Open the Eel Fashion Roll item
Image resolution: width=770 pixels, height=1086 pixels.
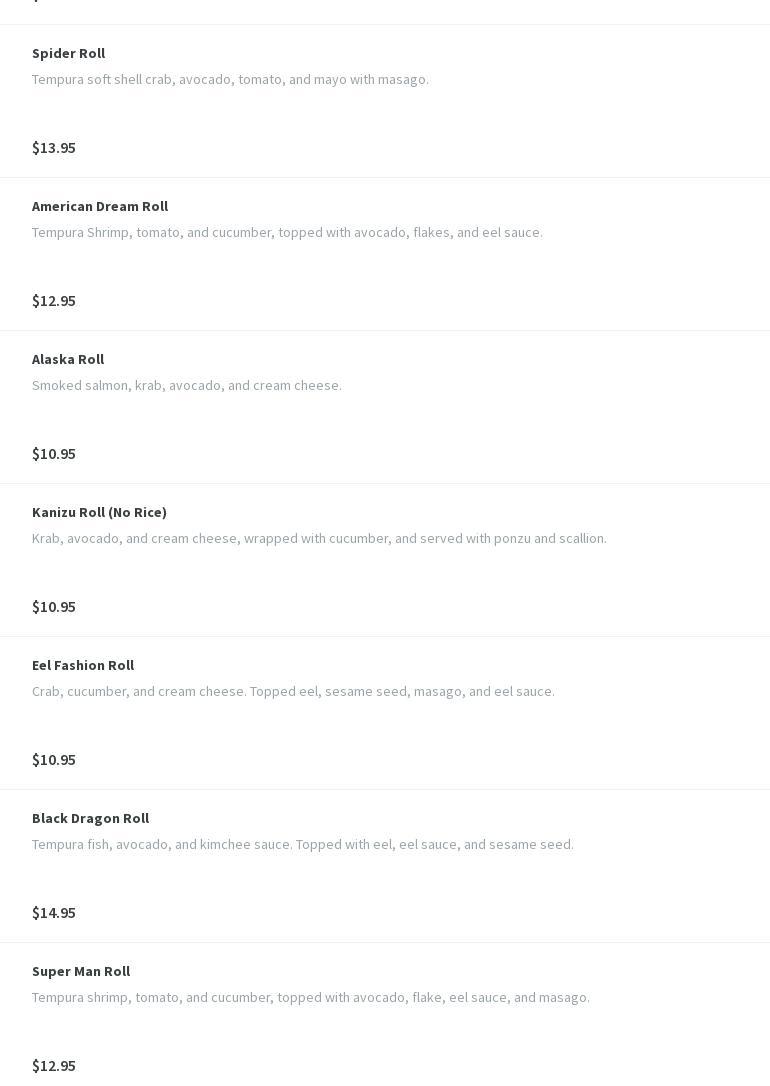coord(83,665)
